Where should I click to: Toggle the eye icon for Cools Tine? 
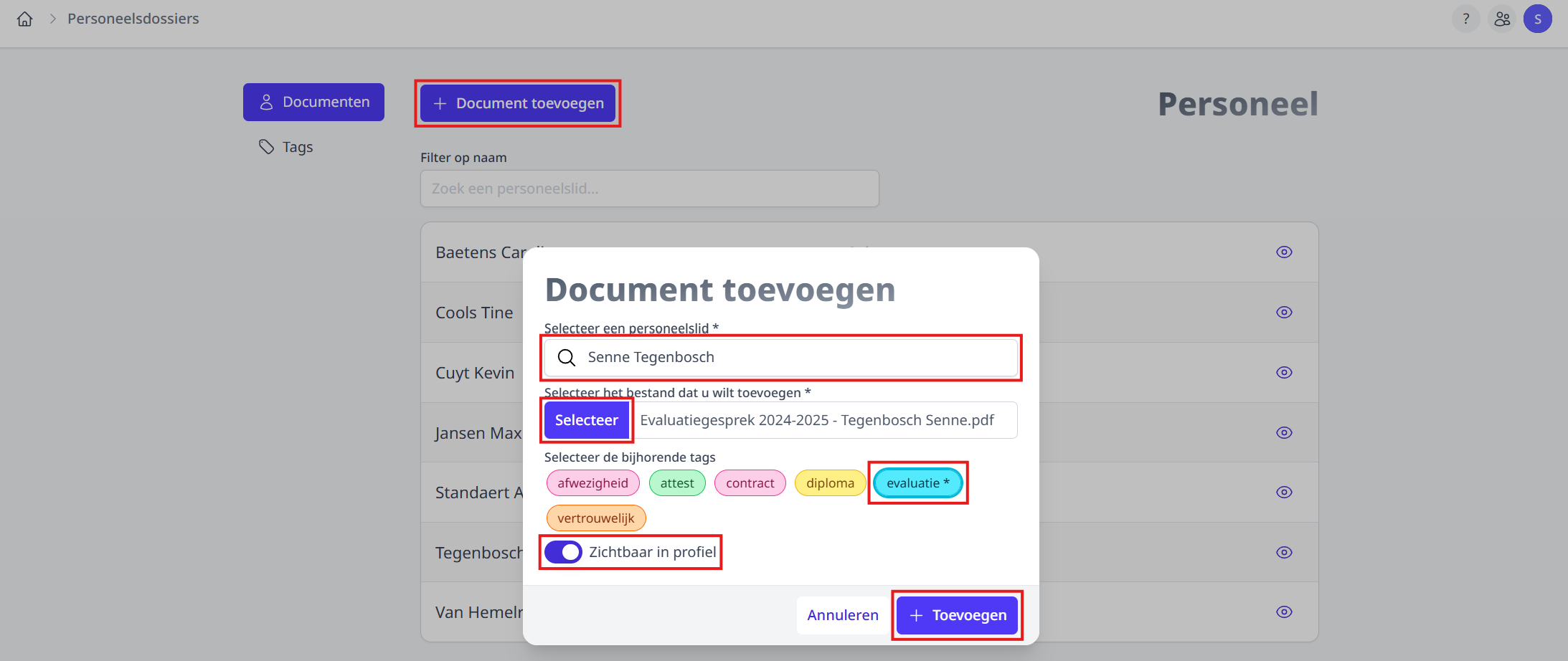coord(1284,312)
